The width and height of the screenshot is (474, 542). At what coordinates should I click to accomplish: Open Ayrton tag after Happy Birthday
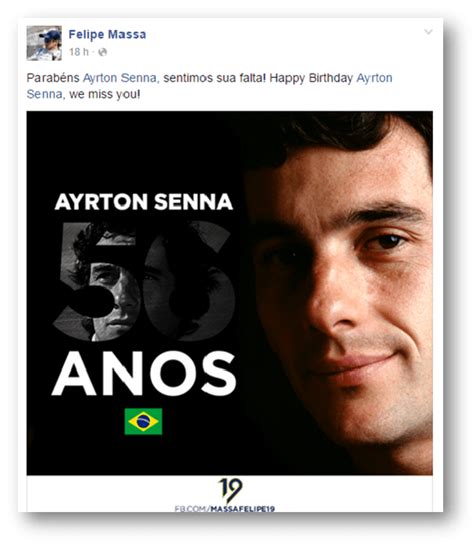coord(374,78)
